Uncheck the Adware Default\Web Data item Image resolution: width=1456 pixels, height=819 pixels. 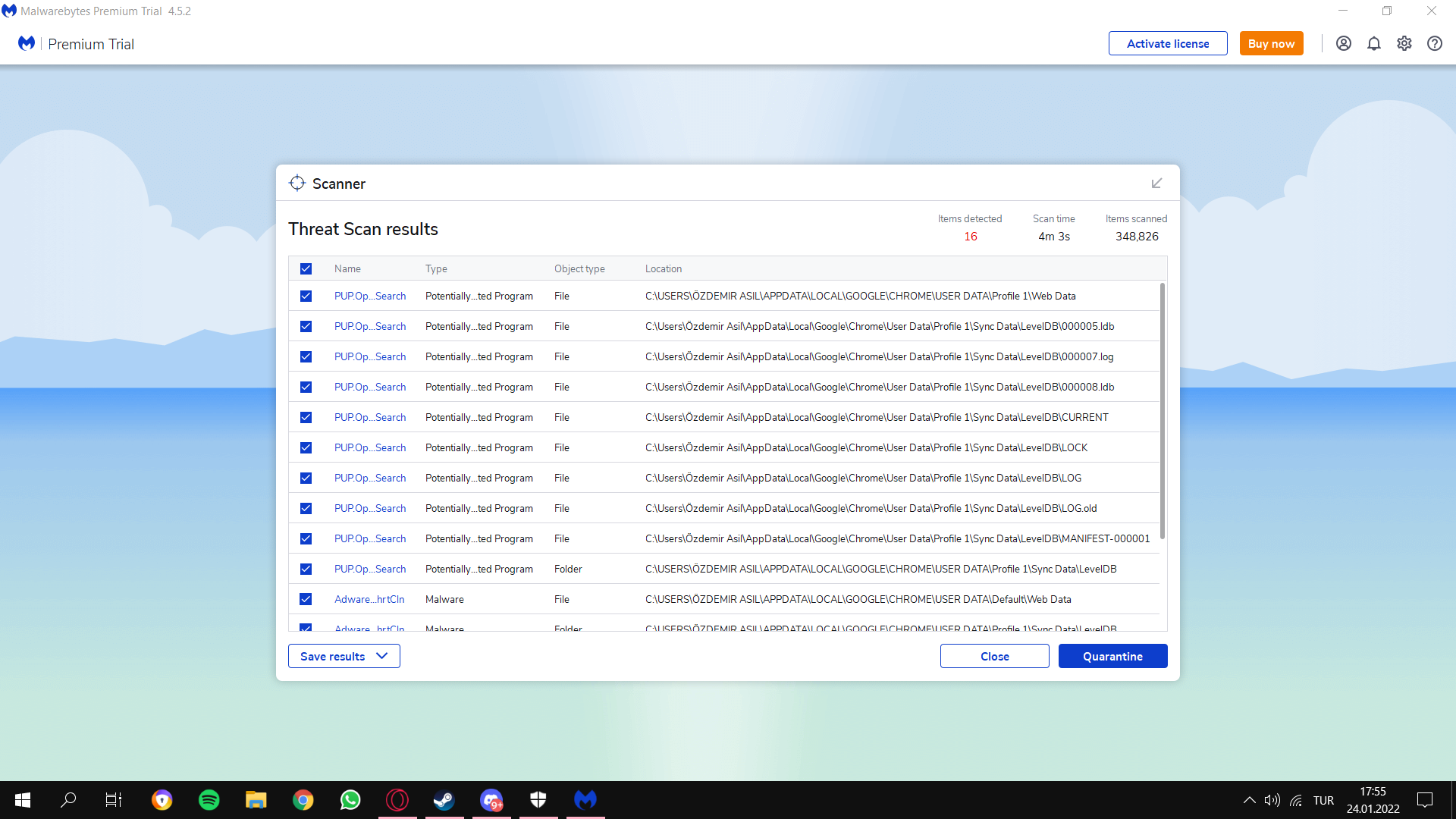(x=306, y=599)
